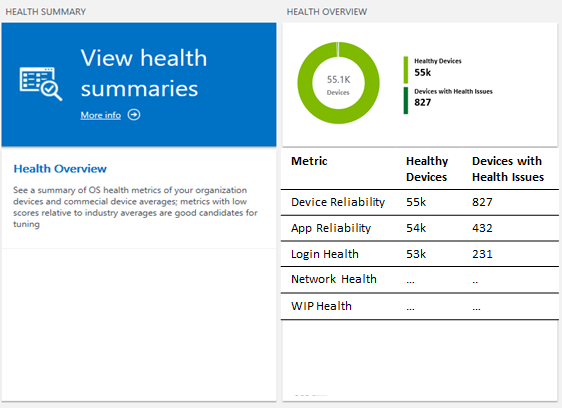Click the More info arrow circle icon

tap(134, 115)
